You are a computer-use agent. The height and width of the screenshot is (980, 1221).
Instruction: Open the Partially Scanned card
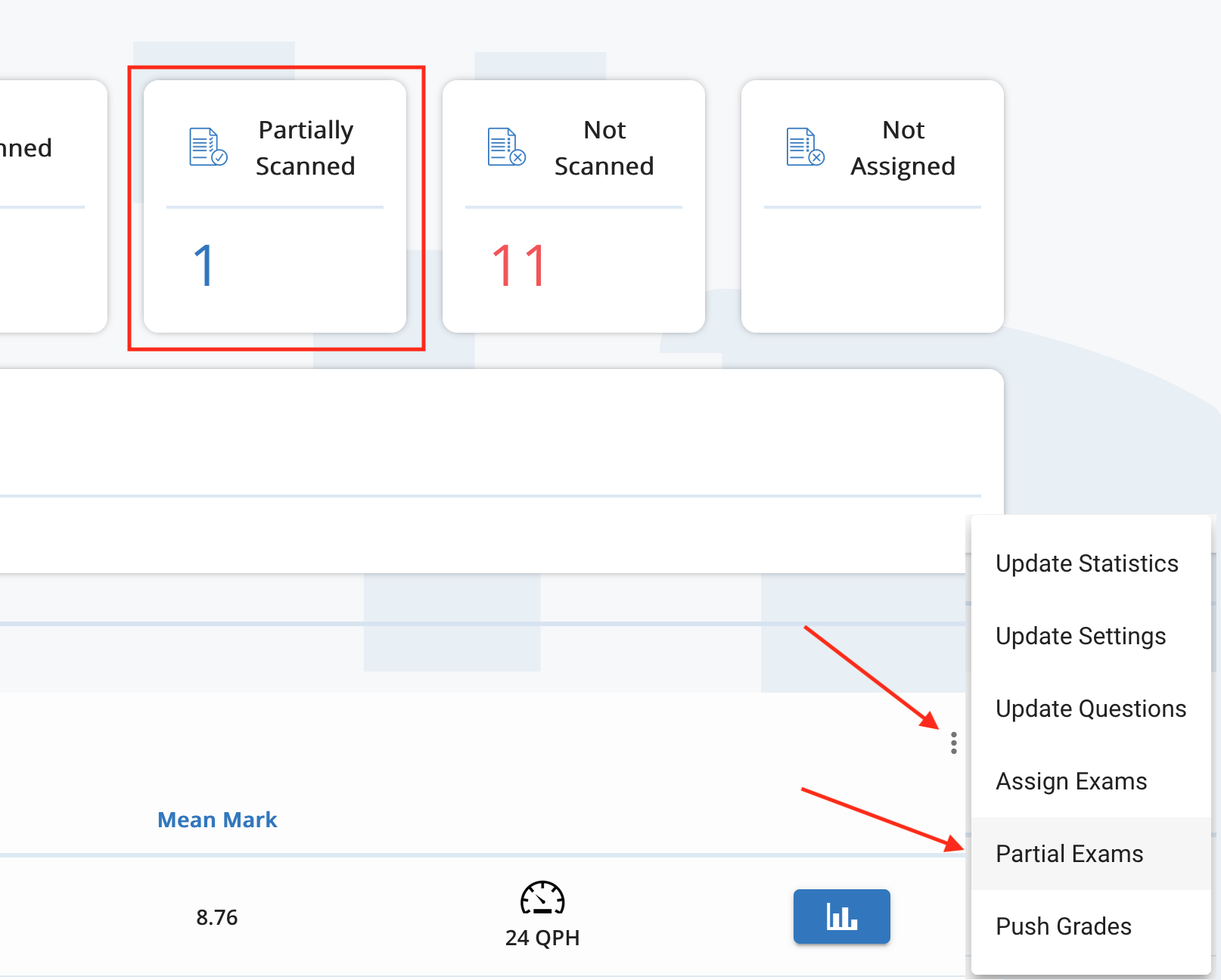click(x=275, y=206)
